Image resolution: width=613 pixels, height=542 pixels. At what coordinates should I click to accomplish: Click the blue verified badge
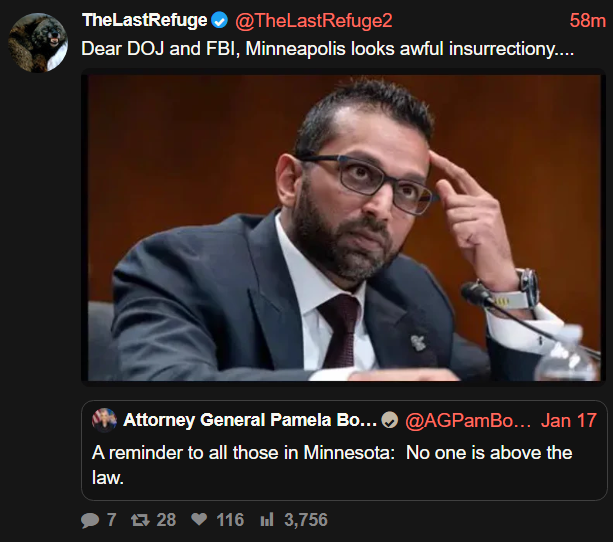point(219,21)
